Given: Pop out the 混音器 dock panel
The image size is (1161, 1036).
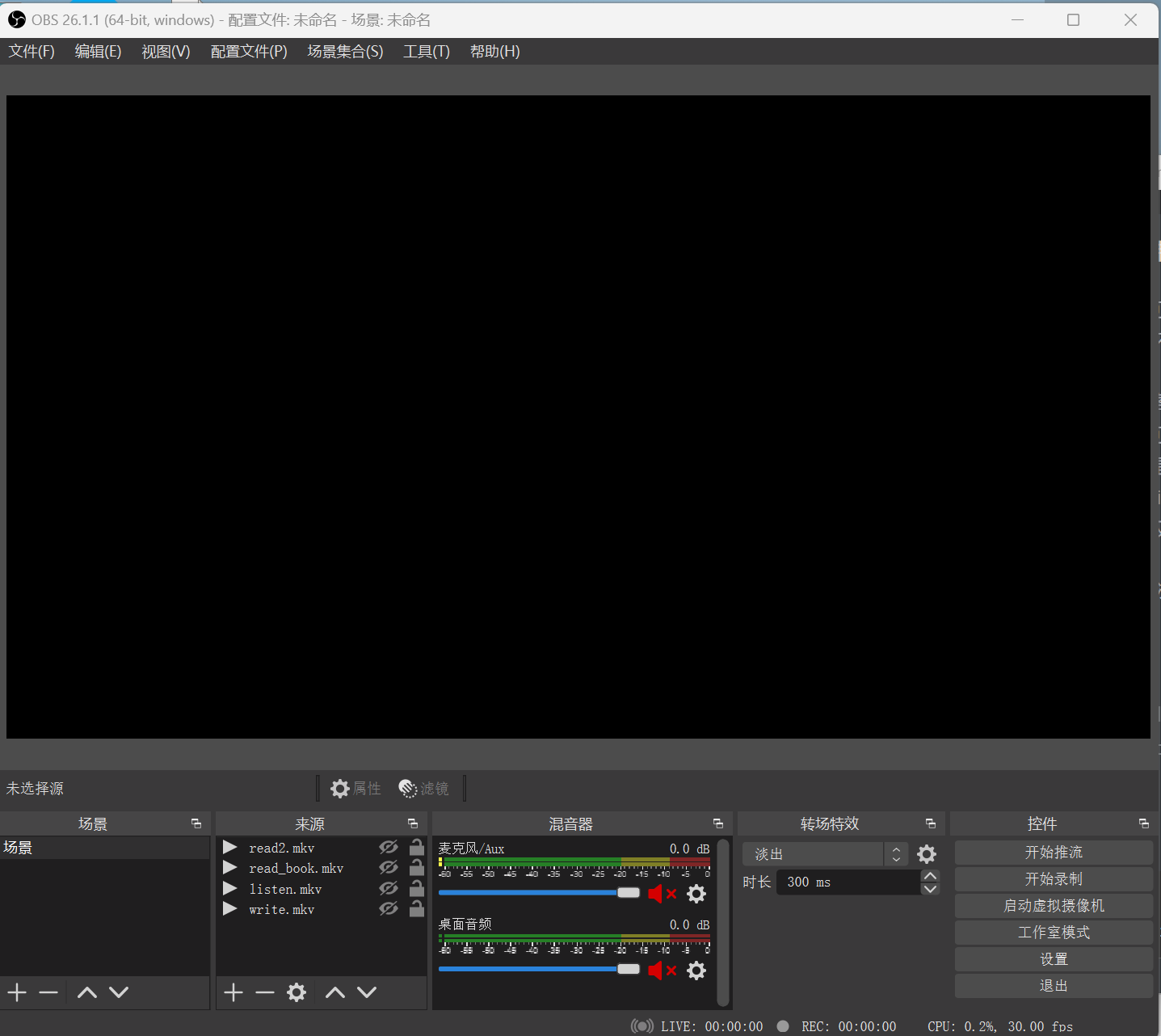Looking at the screenshot, I should point(718,823).
